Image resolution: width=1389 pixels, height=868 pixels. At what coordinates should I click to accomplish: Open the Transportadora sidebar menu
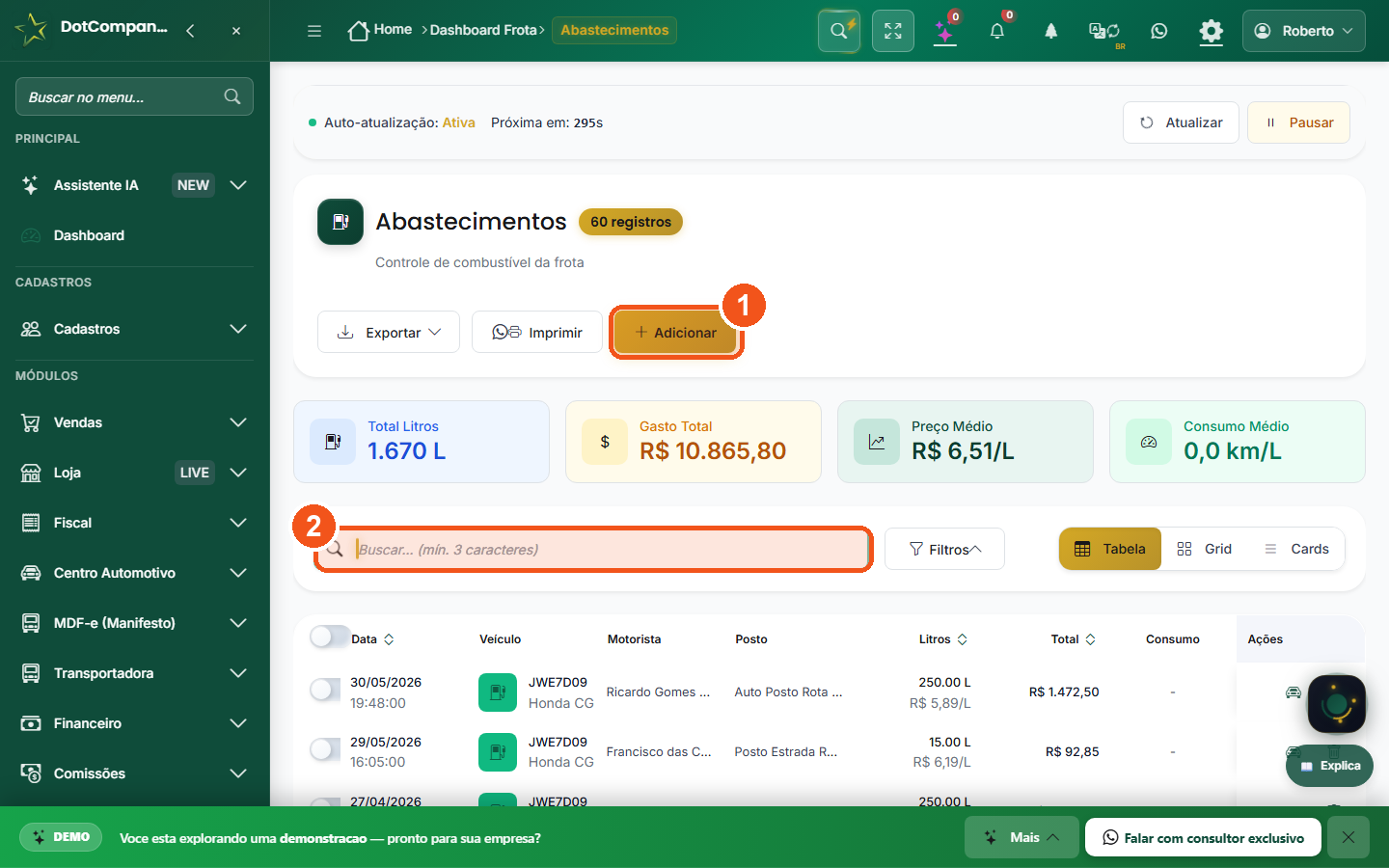pos(134,673)
